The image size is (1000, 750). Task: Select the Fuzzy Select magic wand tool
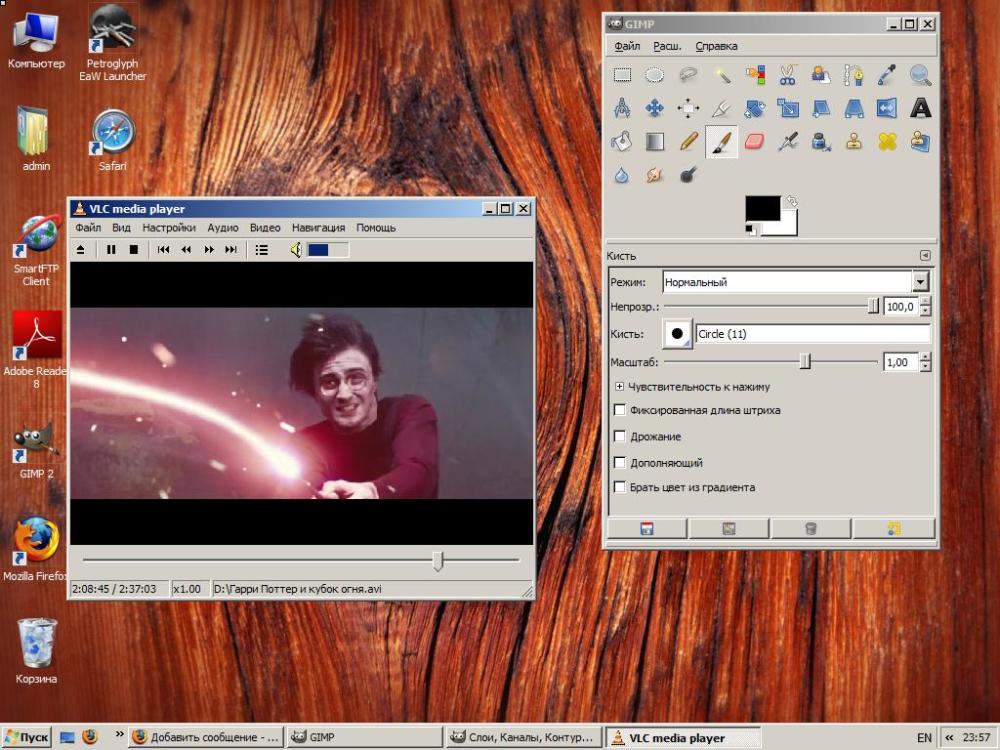(x=721, y=75)
